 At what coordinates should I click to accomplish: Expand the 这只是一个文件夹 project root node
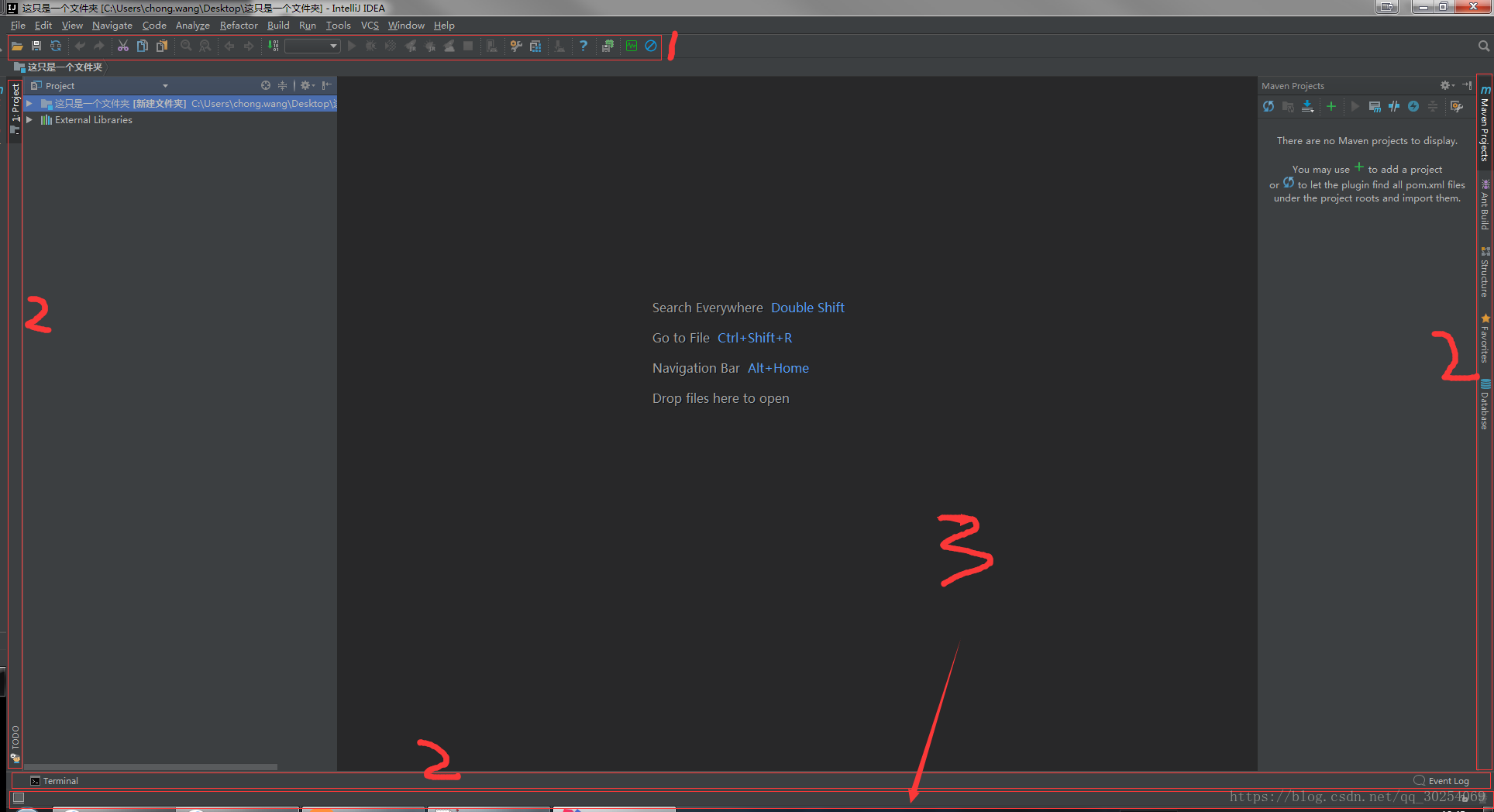(x=29, y=104)
